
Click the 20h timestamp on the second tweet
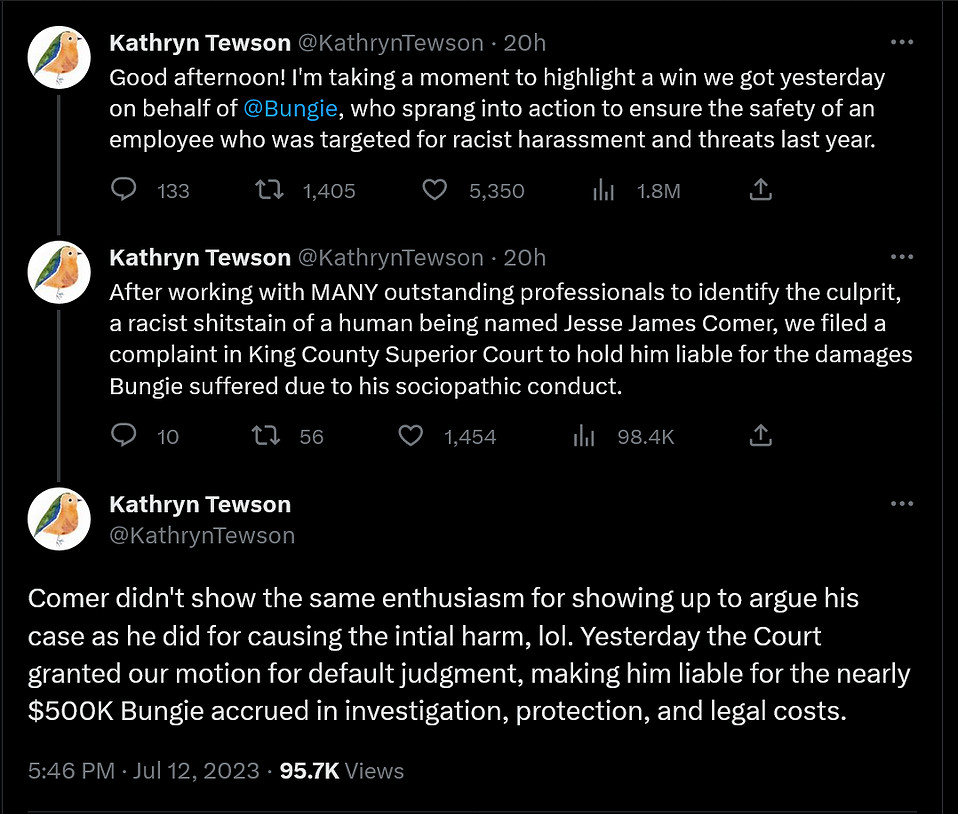click(525, 258)
